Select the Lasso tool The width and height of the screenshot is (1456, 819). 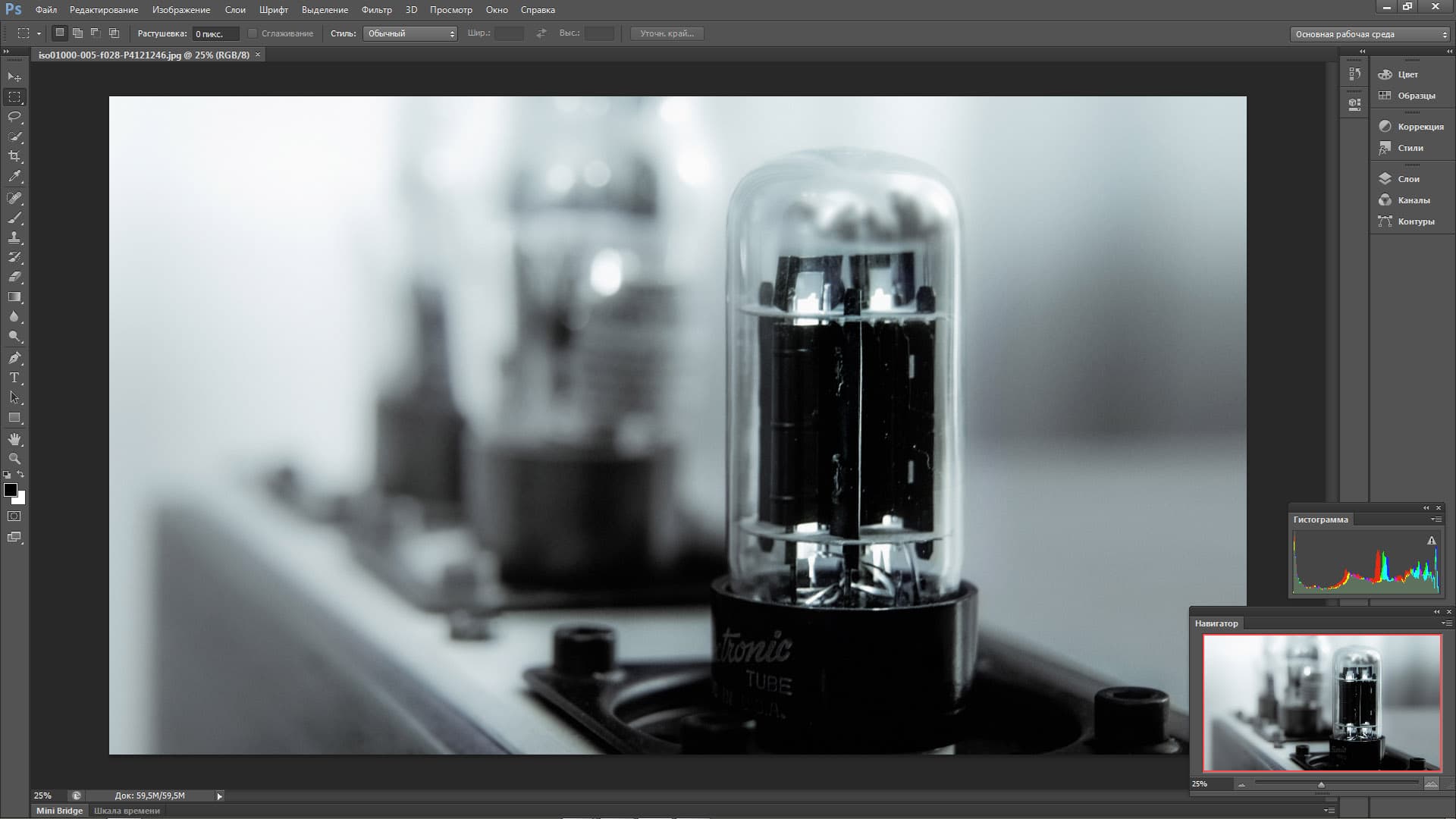click(x=14, y=117)
